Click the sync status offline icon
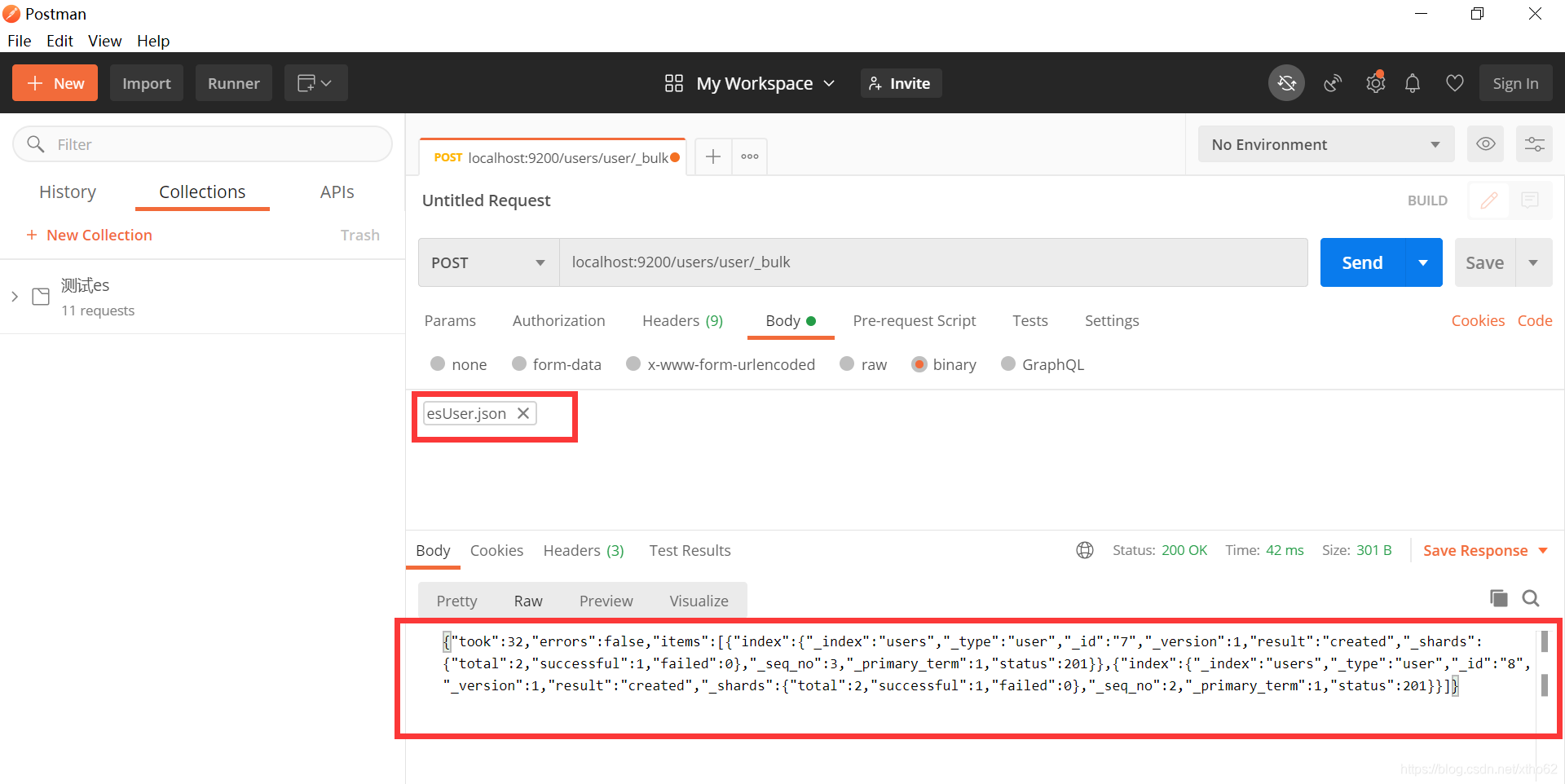The image size is (1565, 784). 1286,83
